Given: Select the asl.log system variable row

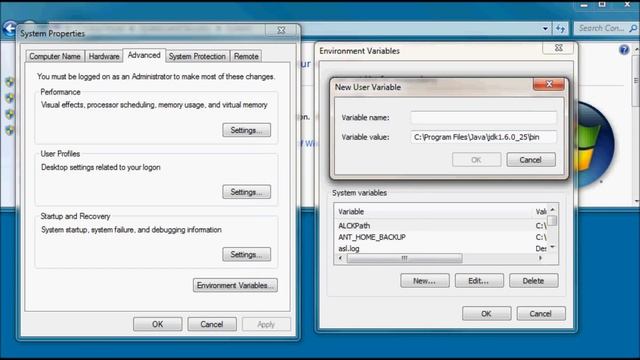Looking at the screenshot, I should point(441,248).
